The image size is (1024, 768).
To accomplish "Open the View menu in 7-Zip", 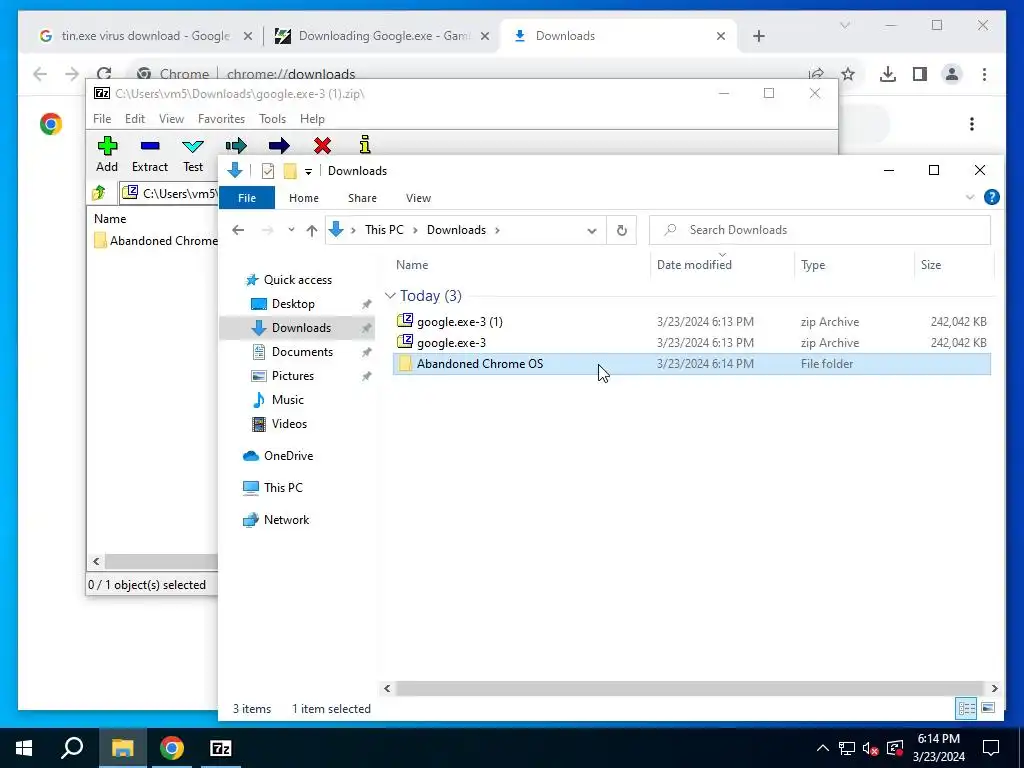I will point(171,119).
